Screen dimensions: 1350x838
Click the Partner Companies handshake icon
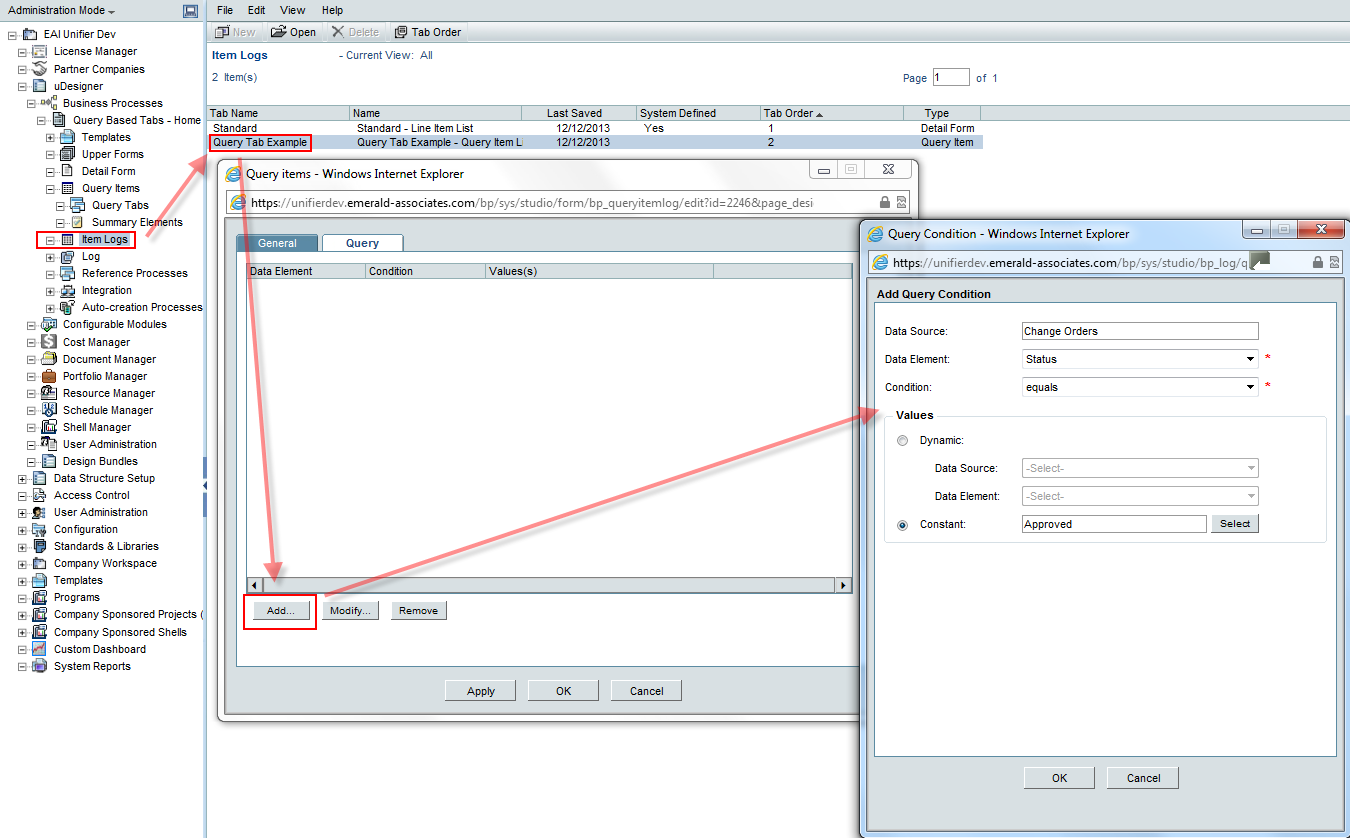click(40, 69)
